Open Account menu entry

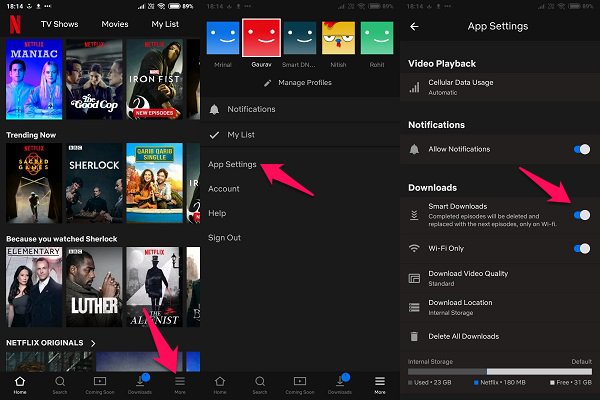point(223,189)
